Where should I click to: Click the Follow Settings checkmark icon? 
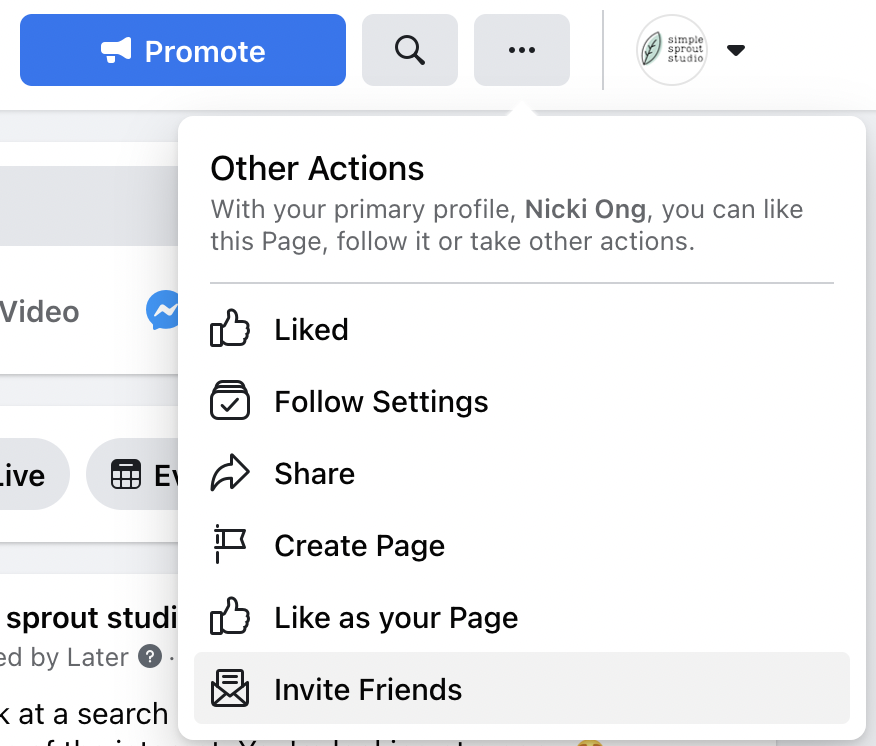pos(230,402)
